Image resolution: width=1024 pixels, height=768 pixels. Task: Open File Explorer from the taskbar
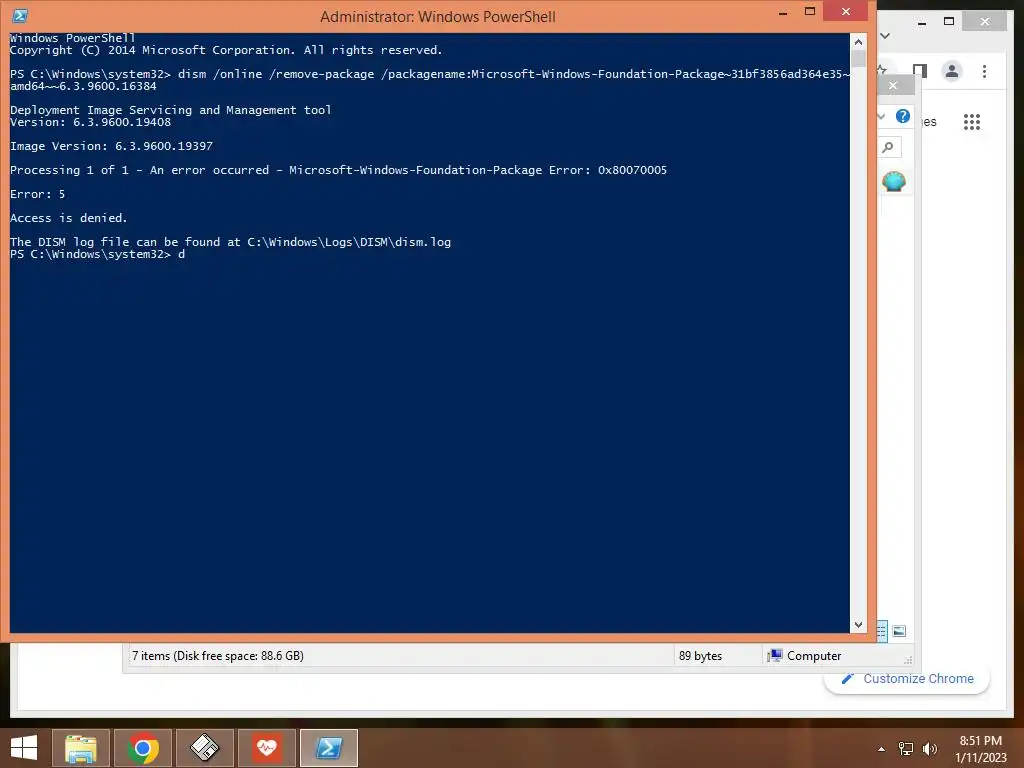click(x=80, y=748)
